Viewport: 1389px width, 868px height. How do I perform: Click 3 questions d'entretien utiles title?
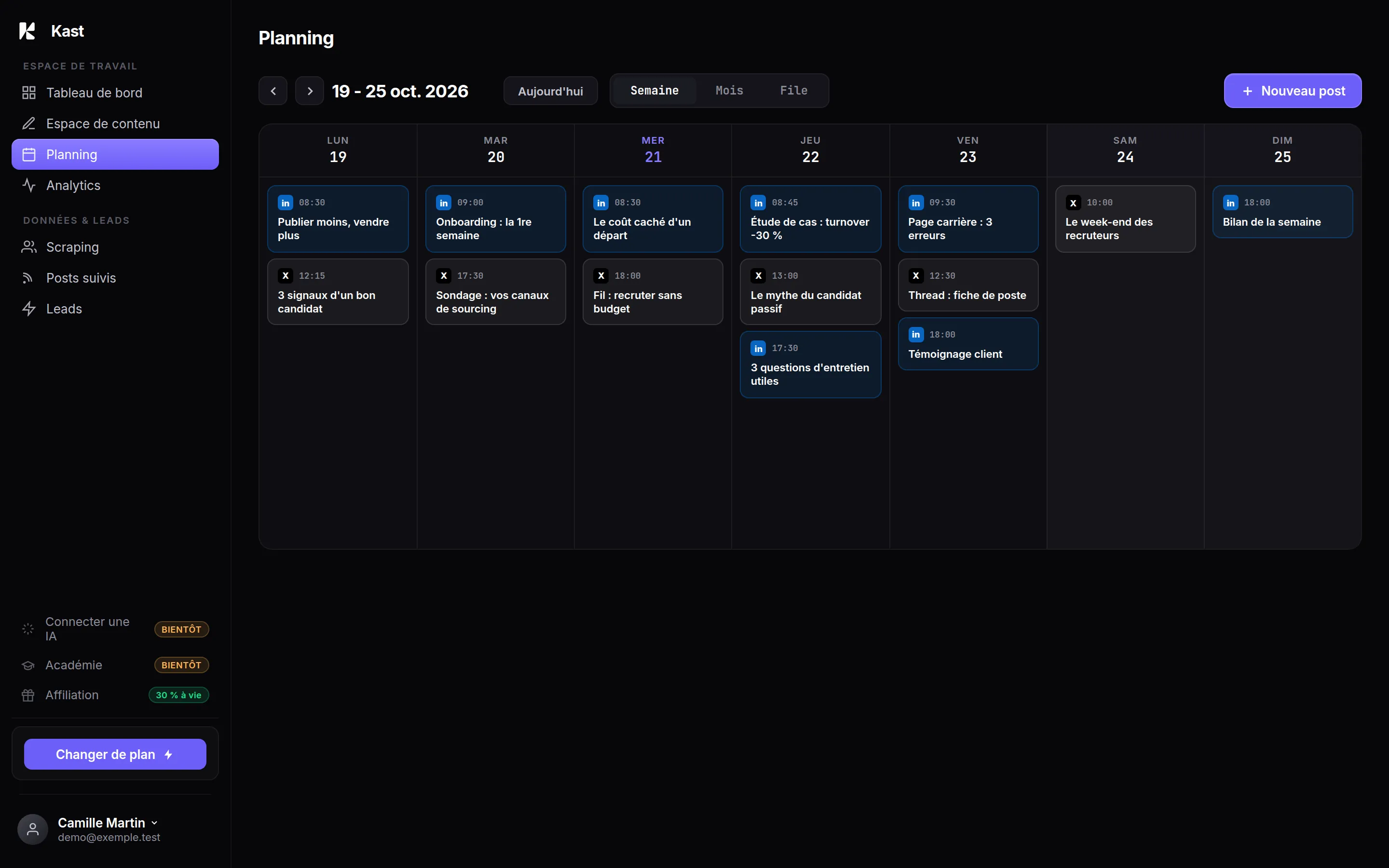pyautogui.click(x=810, y=374)
